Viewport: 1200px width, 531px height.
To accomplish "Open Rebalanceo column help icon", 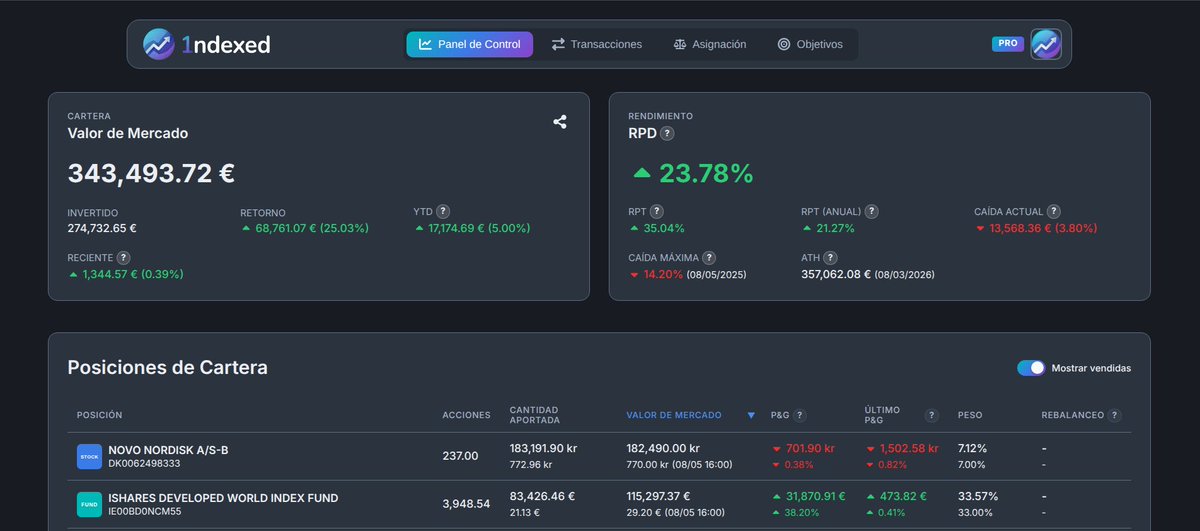I will click(x=1115, y=415).
